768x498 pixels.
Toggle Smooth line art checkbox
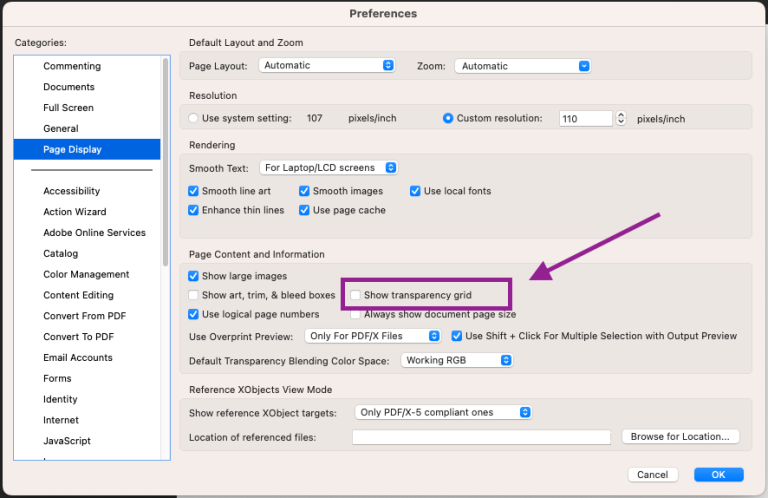193,191
